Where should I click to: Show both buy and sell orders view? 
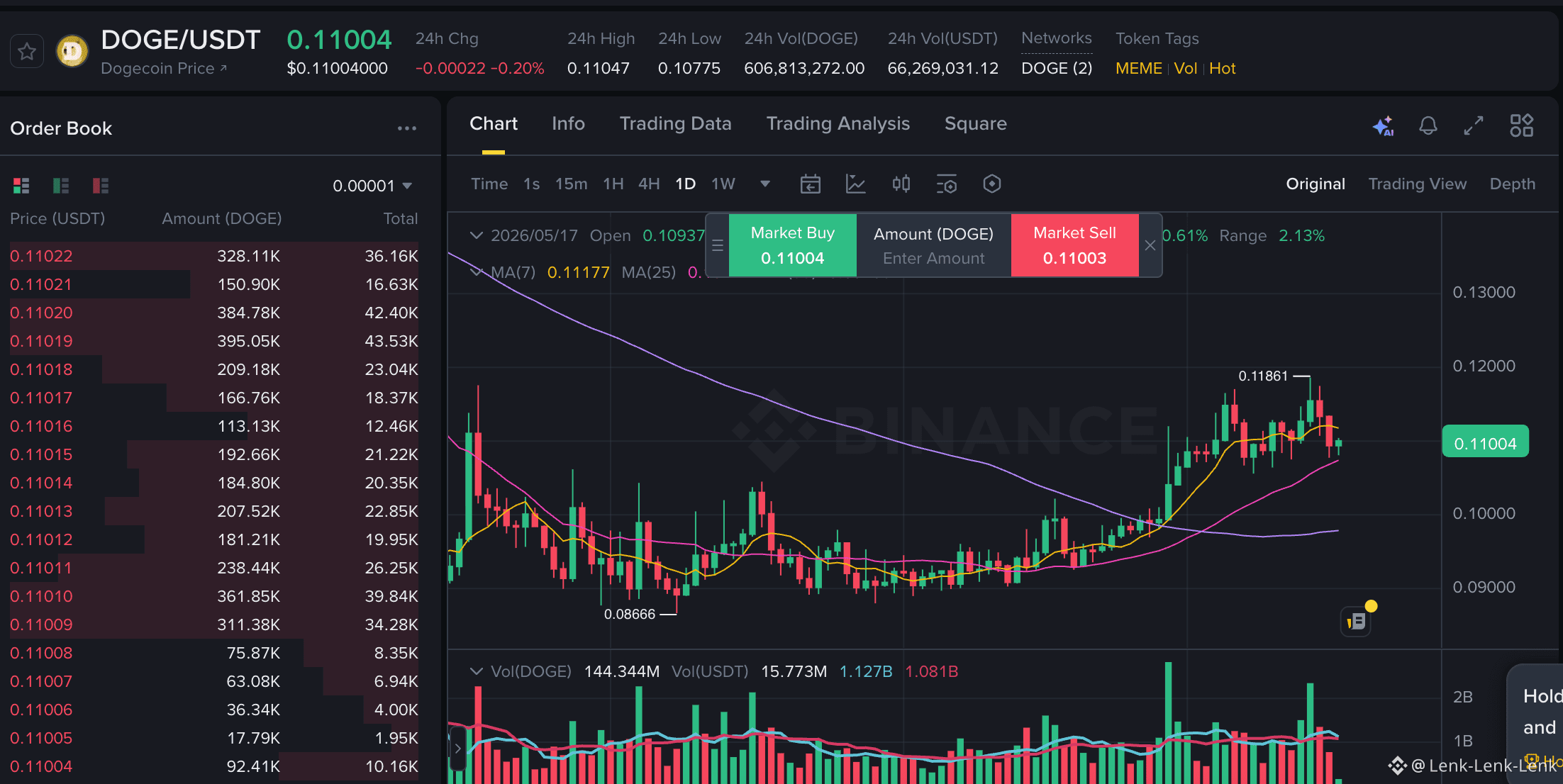(x=21, y=186)
